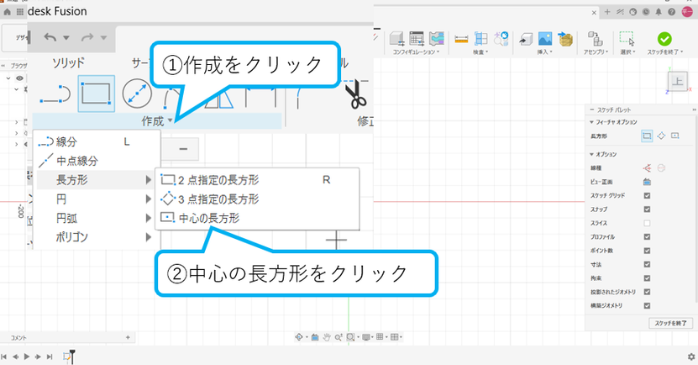The height and width of the screenshot is (365, 698).
Task: Choose 中心の長方形 (Center Rectangle) item
Action: click(258, 218)
